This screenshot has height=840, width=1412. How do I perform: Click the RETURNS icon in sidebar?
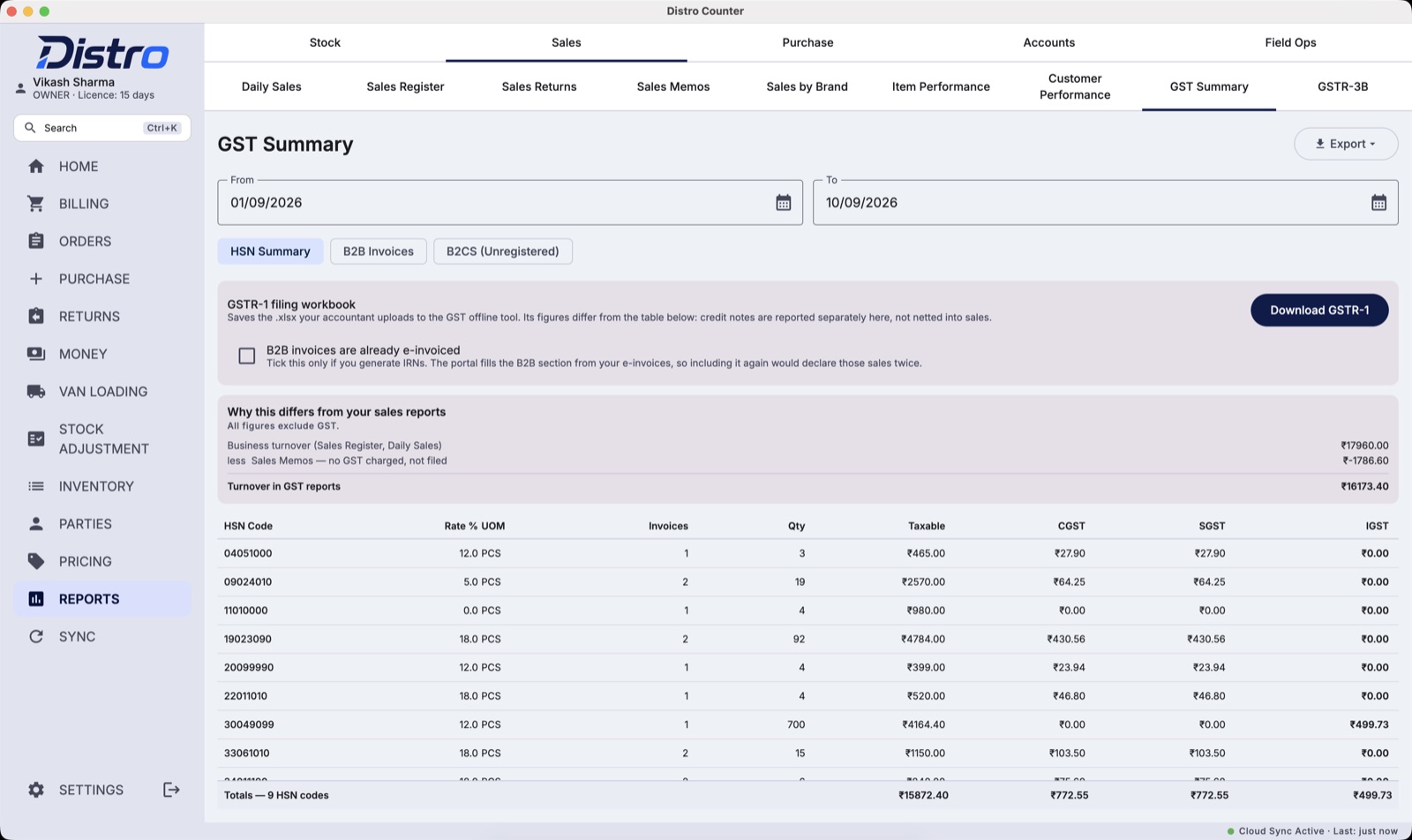point(36,316)
